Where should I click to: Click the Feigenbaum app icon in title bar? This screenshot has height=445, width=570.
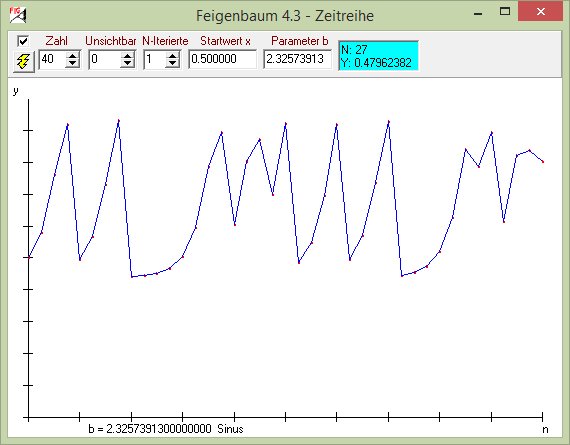coord(18,15)
